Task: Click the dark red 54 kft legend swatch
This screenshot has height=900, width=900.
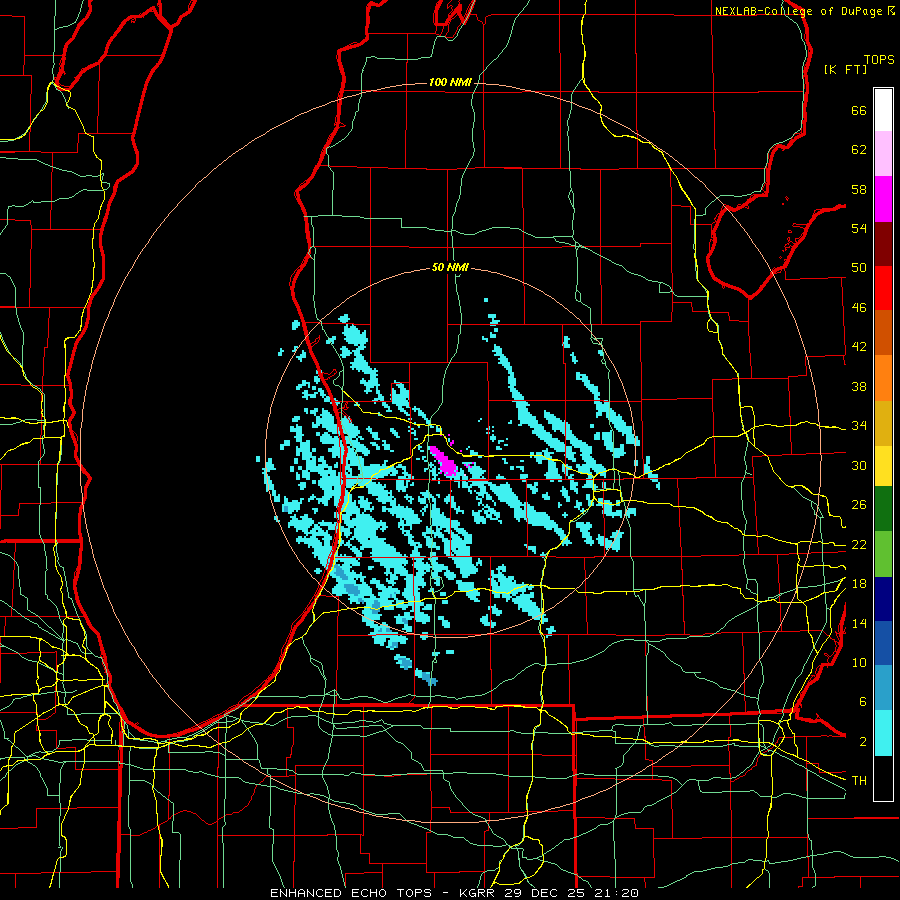Action: 883,243
